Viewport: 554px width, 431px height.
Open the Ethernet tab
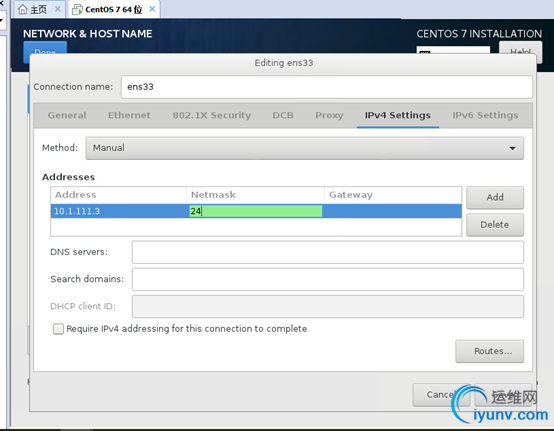(x=129, y=115)
